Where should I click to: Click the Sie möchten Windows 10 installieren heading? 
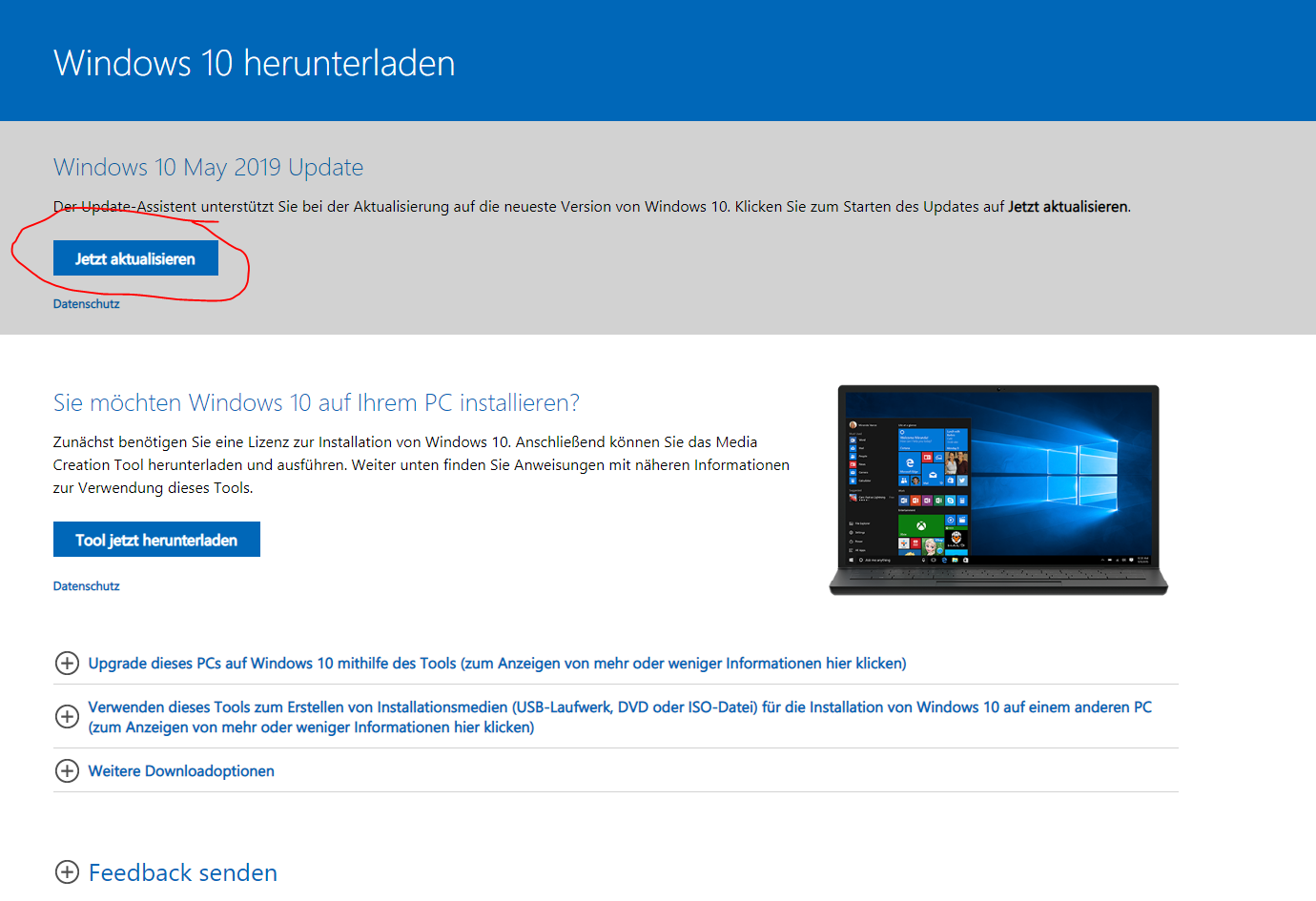(x=317, y=402)
